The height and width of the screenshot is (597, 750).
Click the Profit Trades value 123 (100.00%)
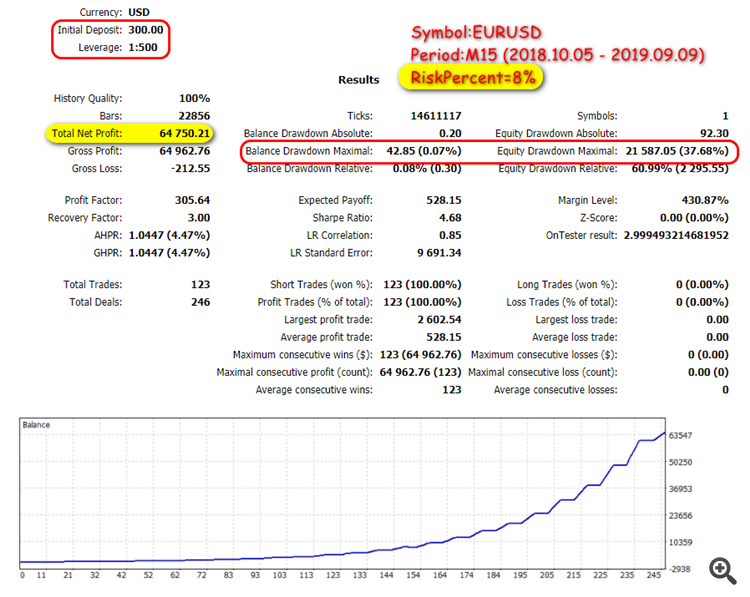(422, 302)
